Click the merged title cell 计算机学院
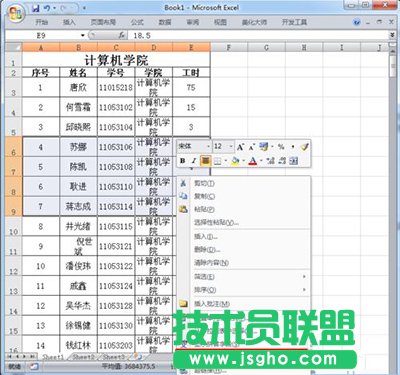This screenshot has width=400, height=375. tap(116, 60)
